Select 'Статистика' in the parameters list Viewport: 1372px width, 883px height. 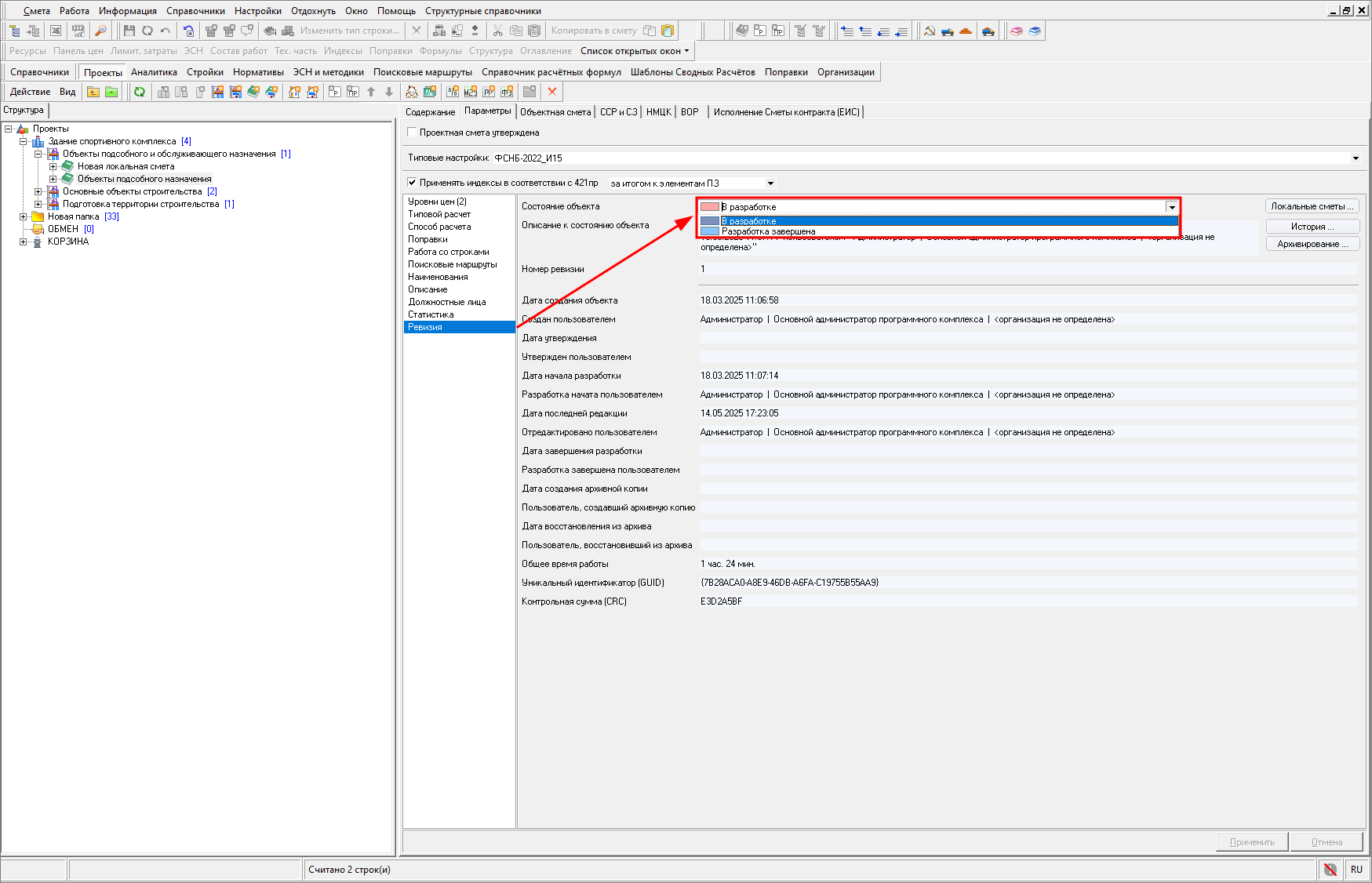pos(431,314)
